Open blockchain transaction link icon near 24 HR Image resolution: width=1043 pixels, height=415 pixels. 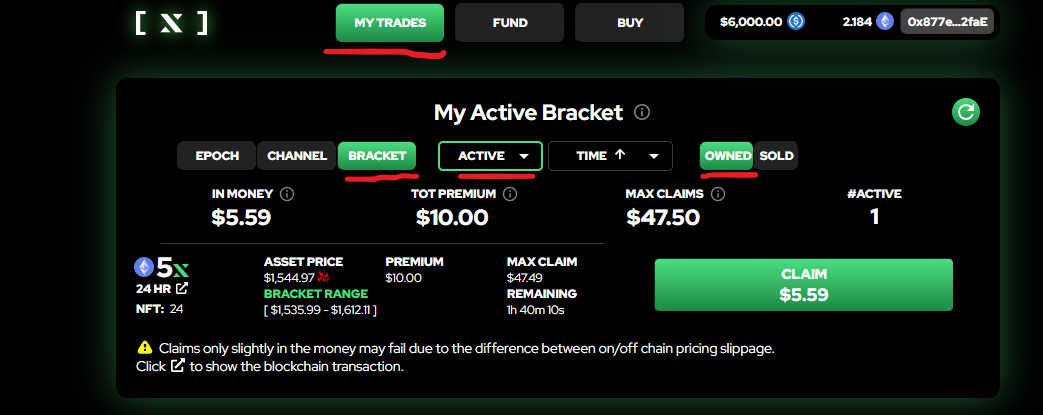[x=182, y=289]
